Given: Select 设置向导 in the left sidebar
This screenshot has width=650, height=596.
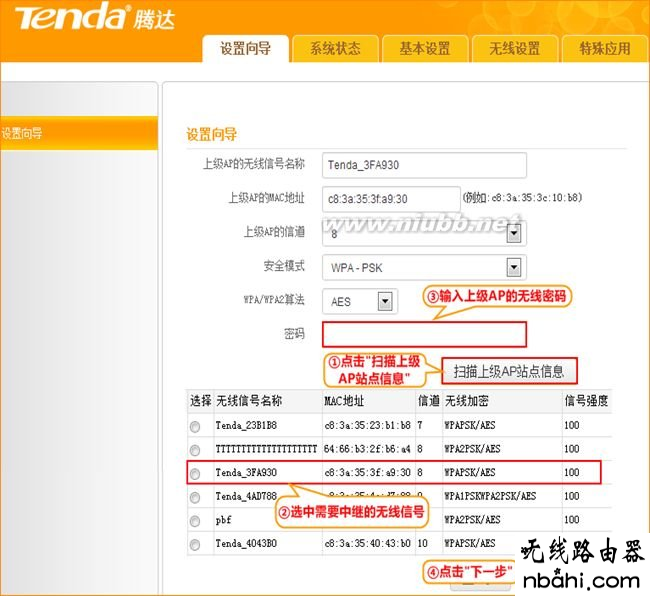Looking at the screenshot, I should (x=79, y=133).
